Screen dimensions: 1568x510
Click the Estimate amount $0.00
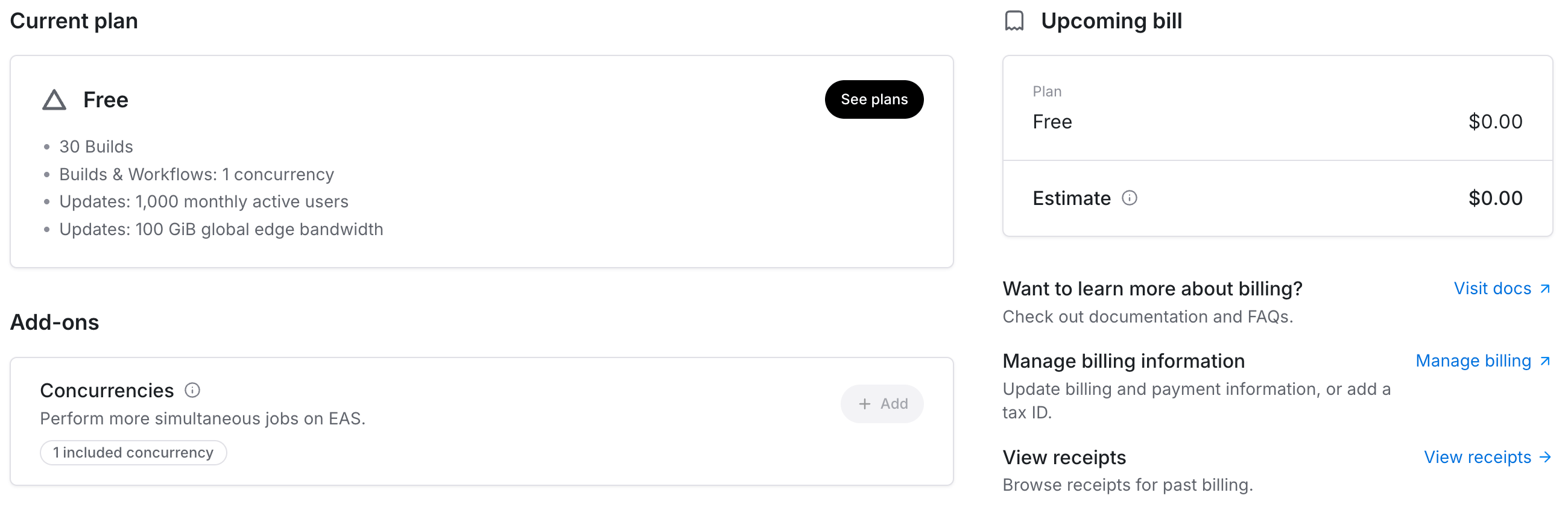pyautogui.click(x=1495, y=198)
